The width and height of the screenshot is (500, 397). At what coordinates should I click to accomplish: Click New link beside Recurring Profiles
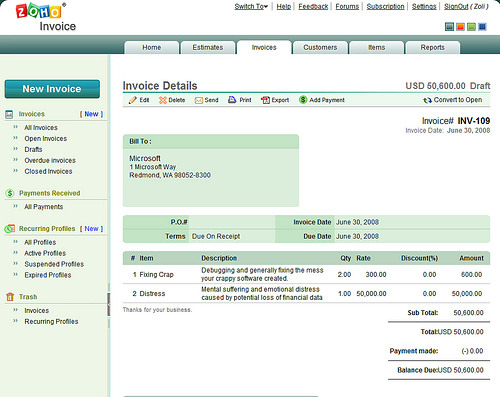[x=91, y=229]
